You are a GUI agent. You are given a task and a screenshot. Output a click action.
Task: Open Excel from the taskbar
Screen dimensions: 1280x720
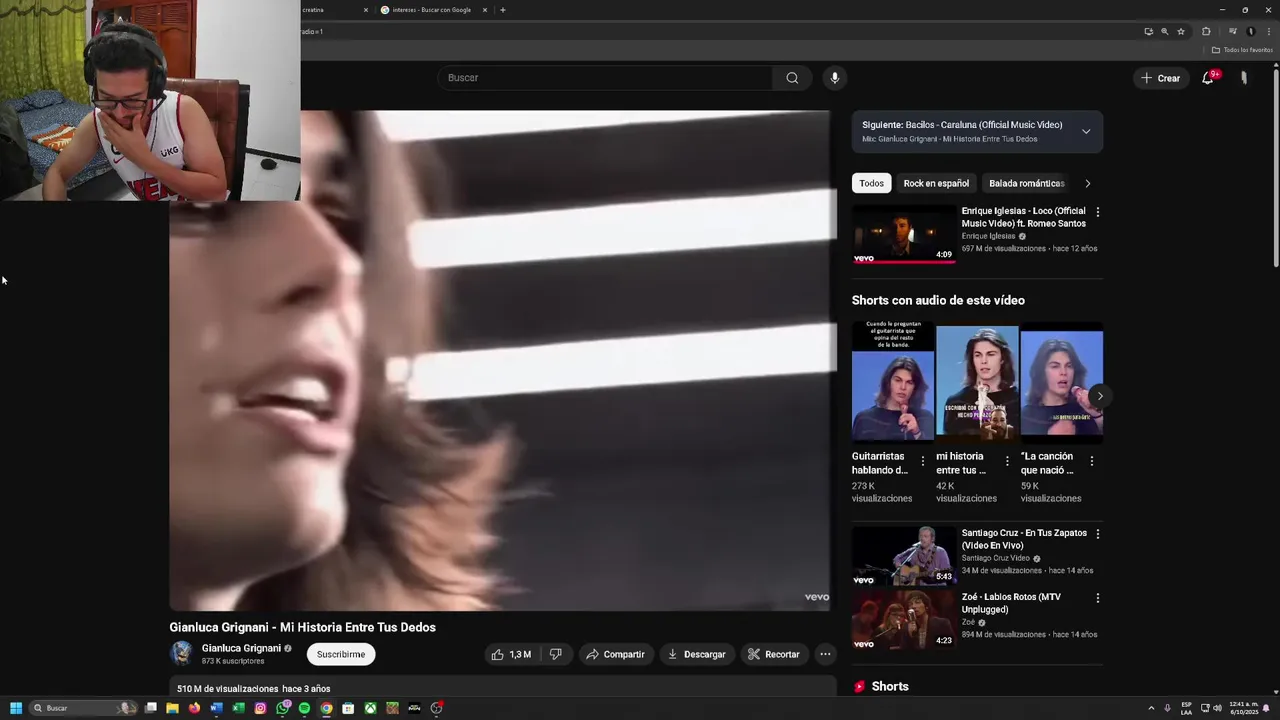pos(238,708)
